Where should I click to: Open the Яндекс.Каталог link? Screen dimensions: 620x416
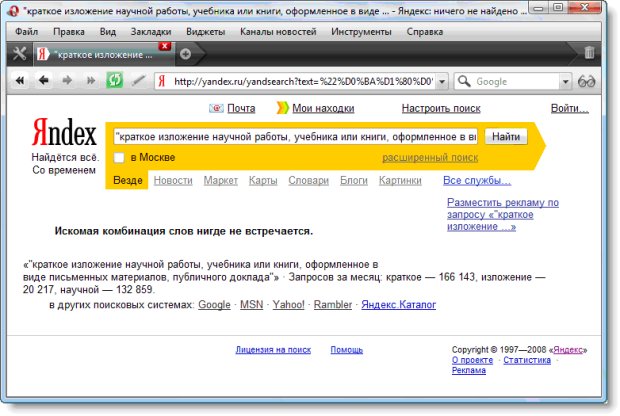click(x=399, y=304)
